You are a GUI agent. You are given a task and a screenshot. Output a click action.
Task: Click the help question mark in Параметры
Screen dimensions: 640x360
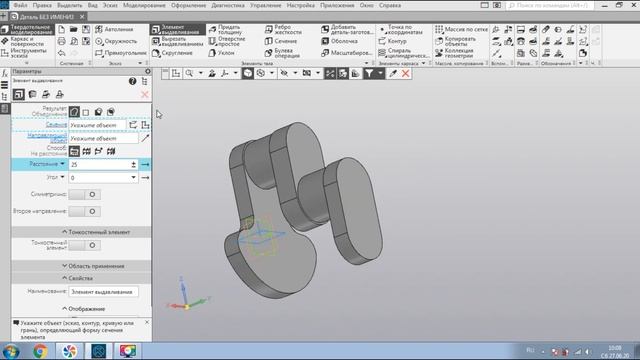[x=132, y=81]
